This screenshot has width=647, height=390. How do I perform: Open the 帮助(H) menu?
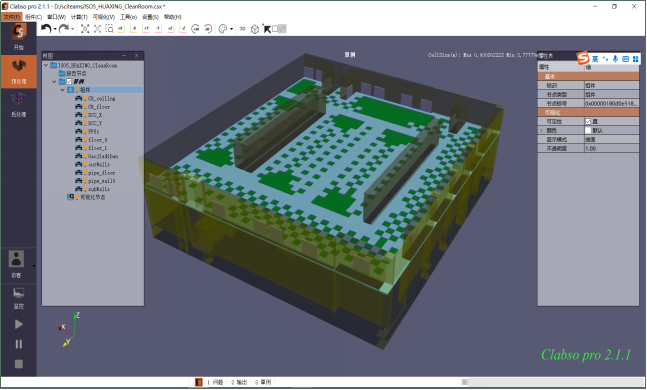(x=172, y=17)
